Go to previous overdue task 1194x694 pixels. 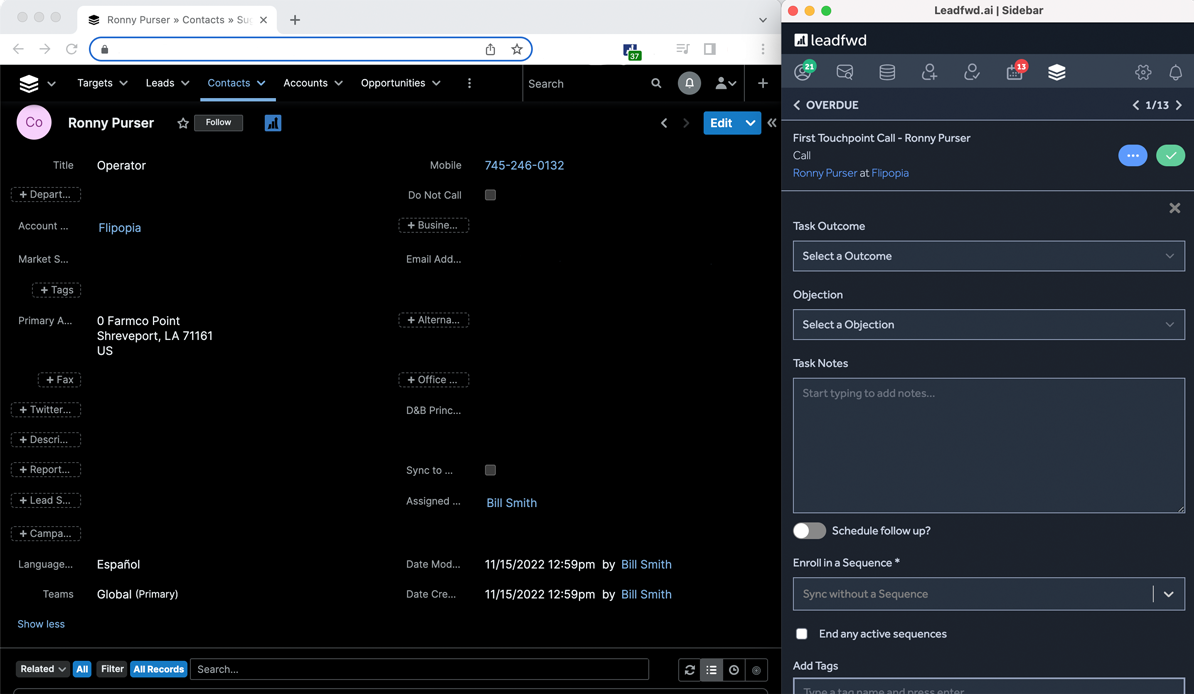pos(1136,105)
